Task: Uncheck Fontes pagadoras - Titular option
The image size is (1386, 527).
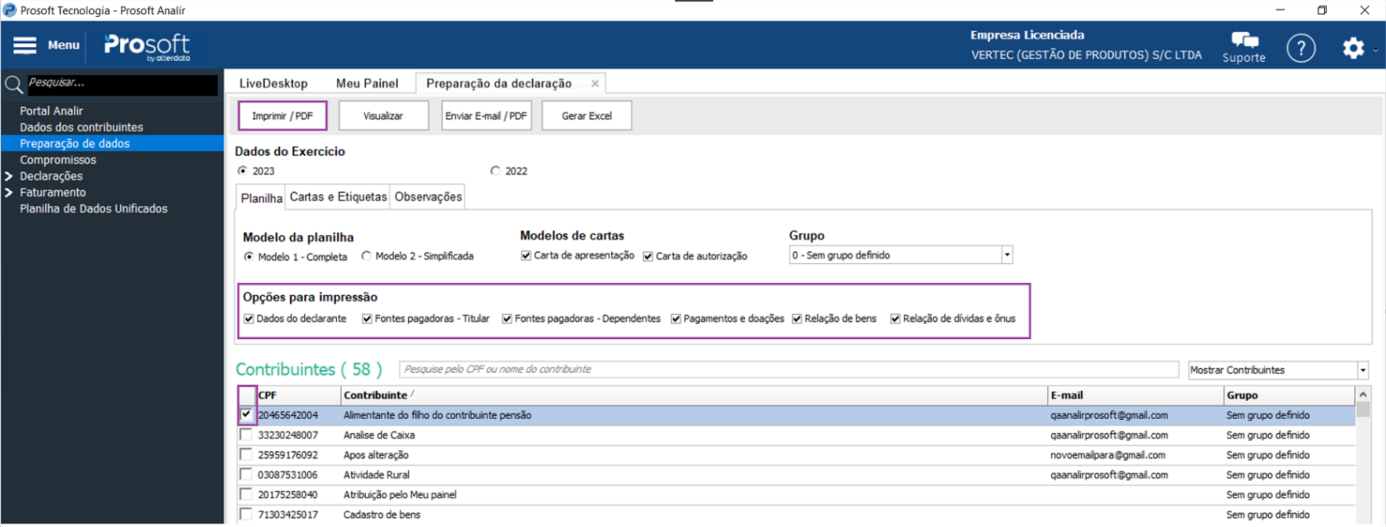Action: 368,319
